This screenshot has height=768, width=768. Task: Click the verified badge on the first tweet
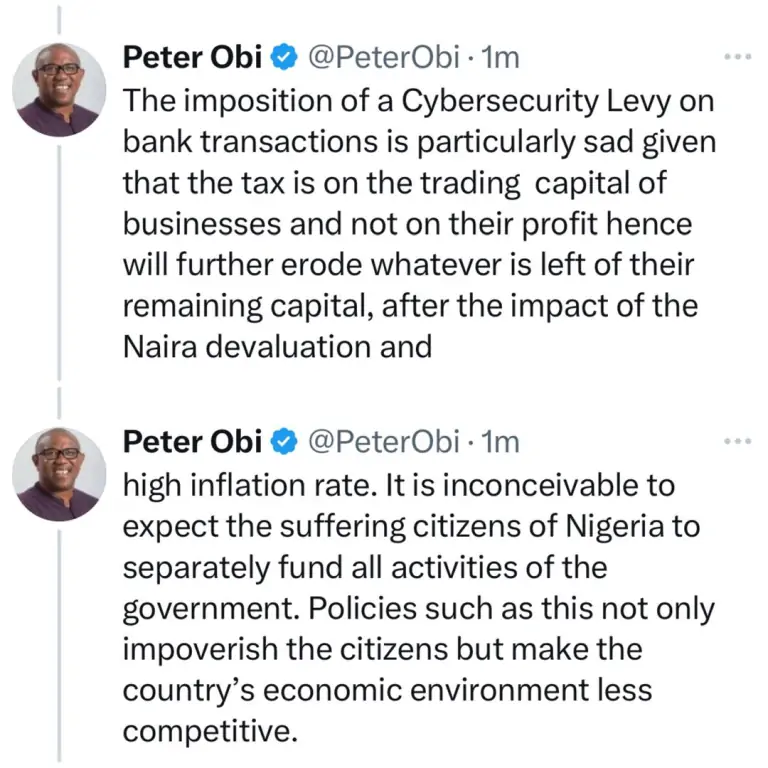[285, 59]
